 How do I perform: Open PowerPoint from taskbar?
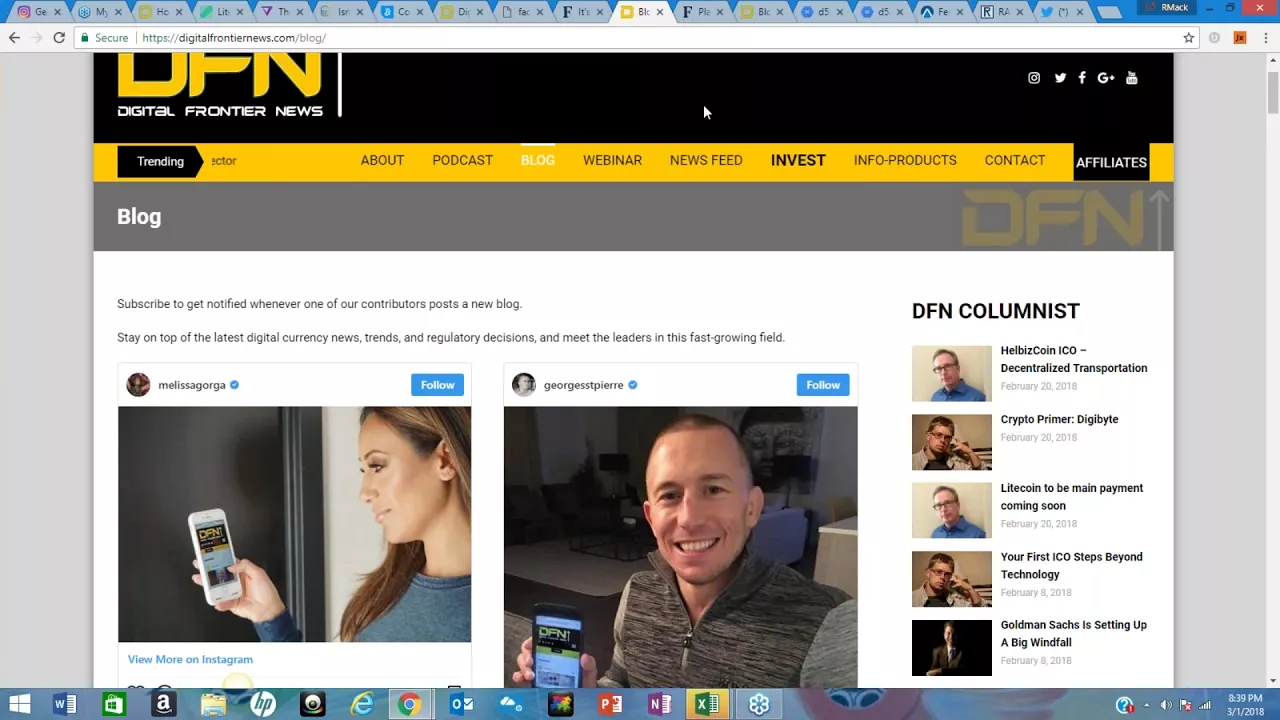coord(610,704)
